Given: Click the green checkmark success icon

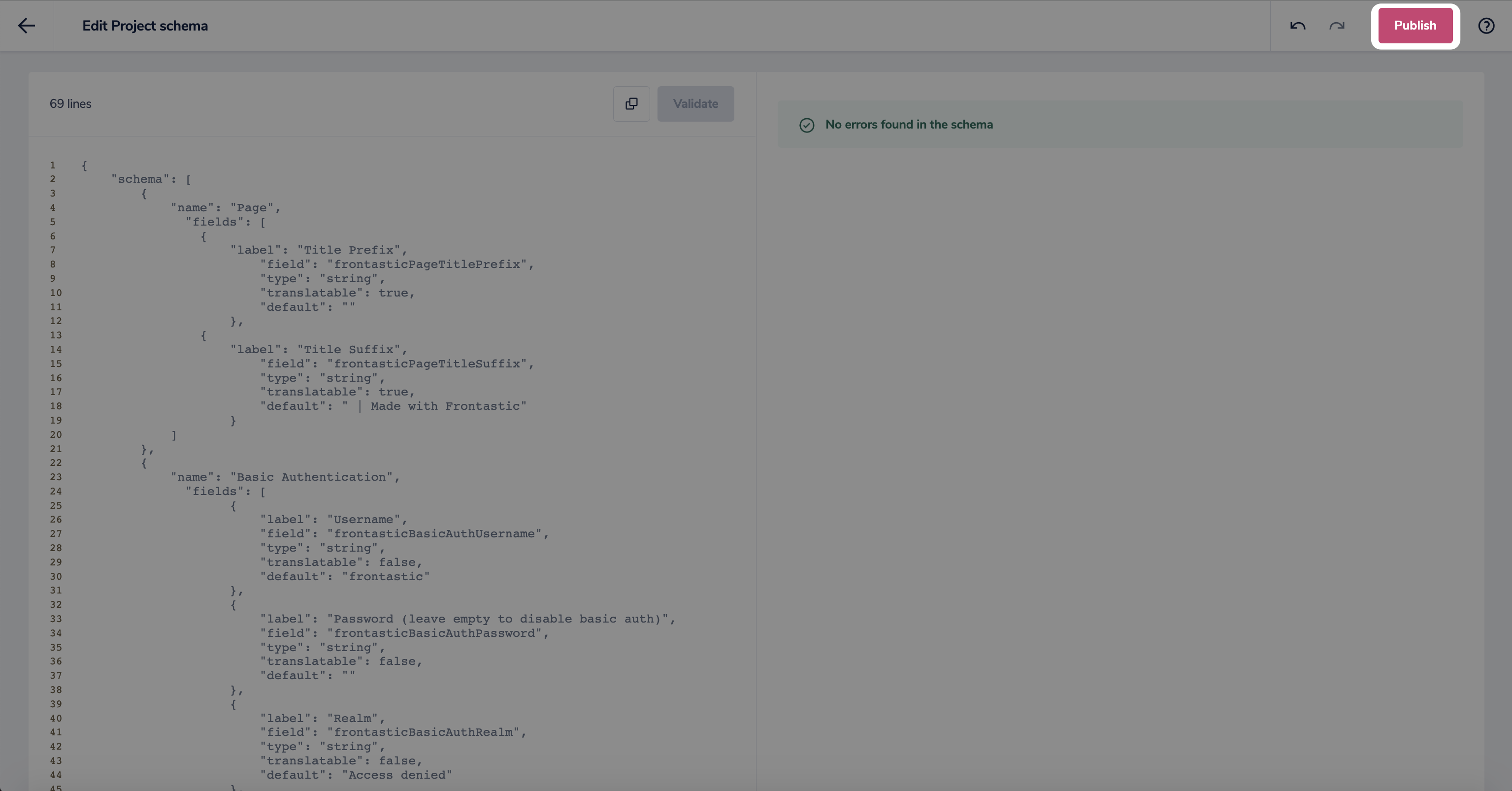Looking at the screenshot, I should point(806,125).
